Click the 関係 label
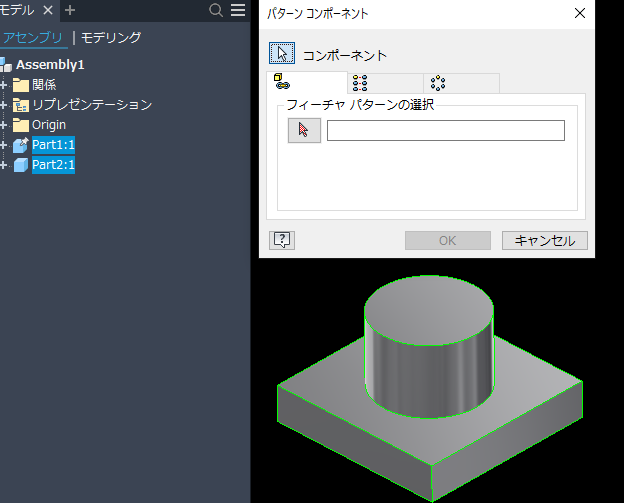Viewport: 624px width, 503px height. pos(44,85)
